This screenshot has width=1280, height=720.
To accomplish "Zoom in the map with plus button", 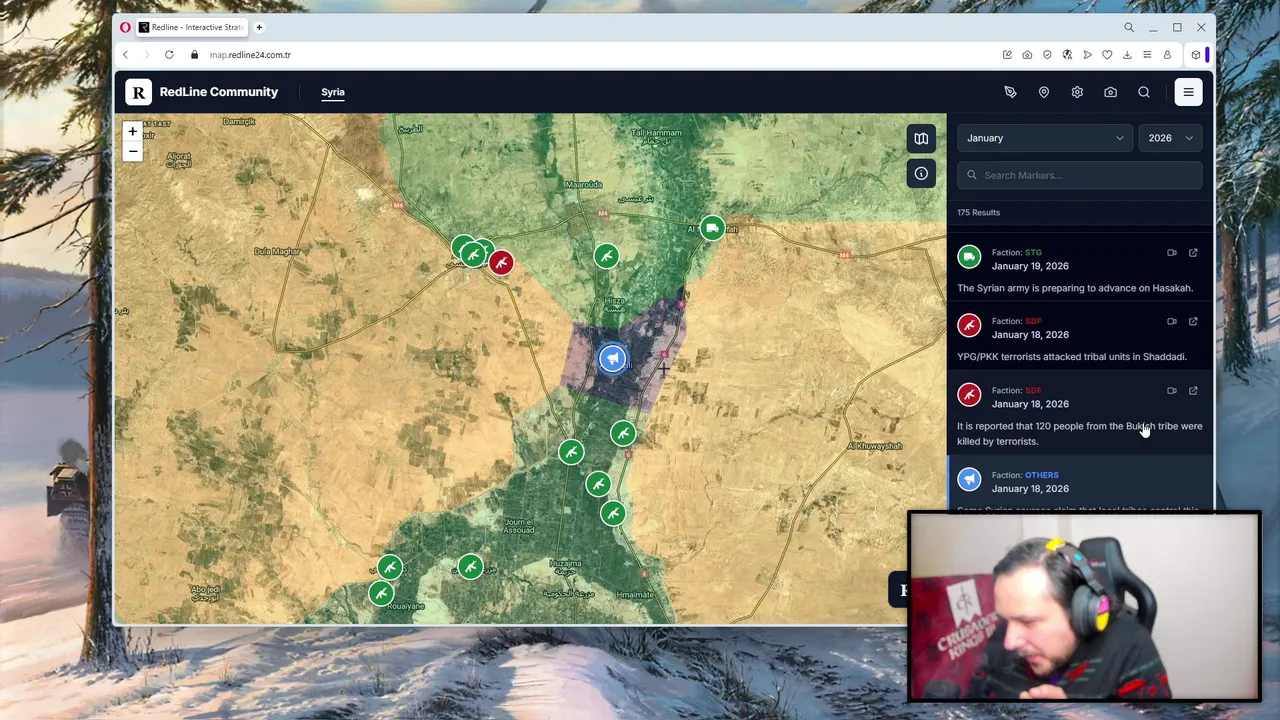I will 132,131.
